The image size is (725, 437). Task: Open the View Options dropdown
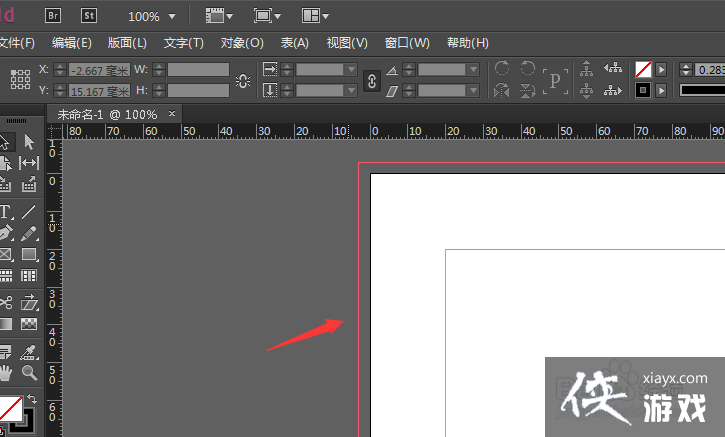[x=219, y=16]
